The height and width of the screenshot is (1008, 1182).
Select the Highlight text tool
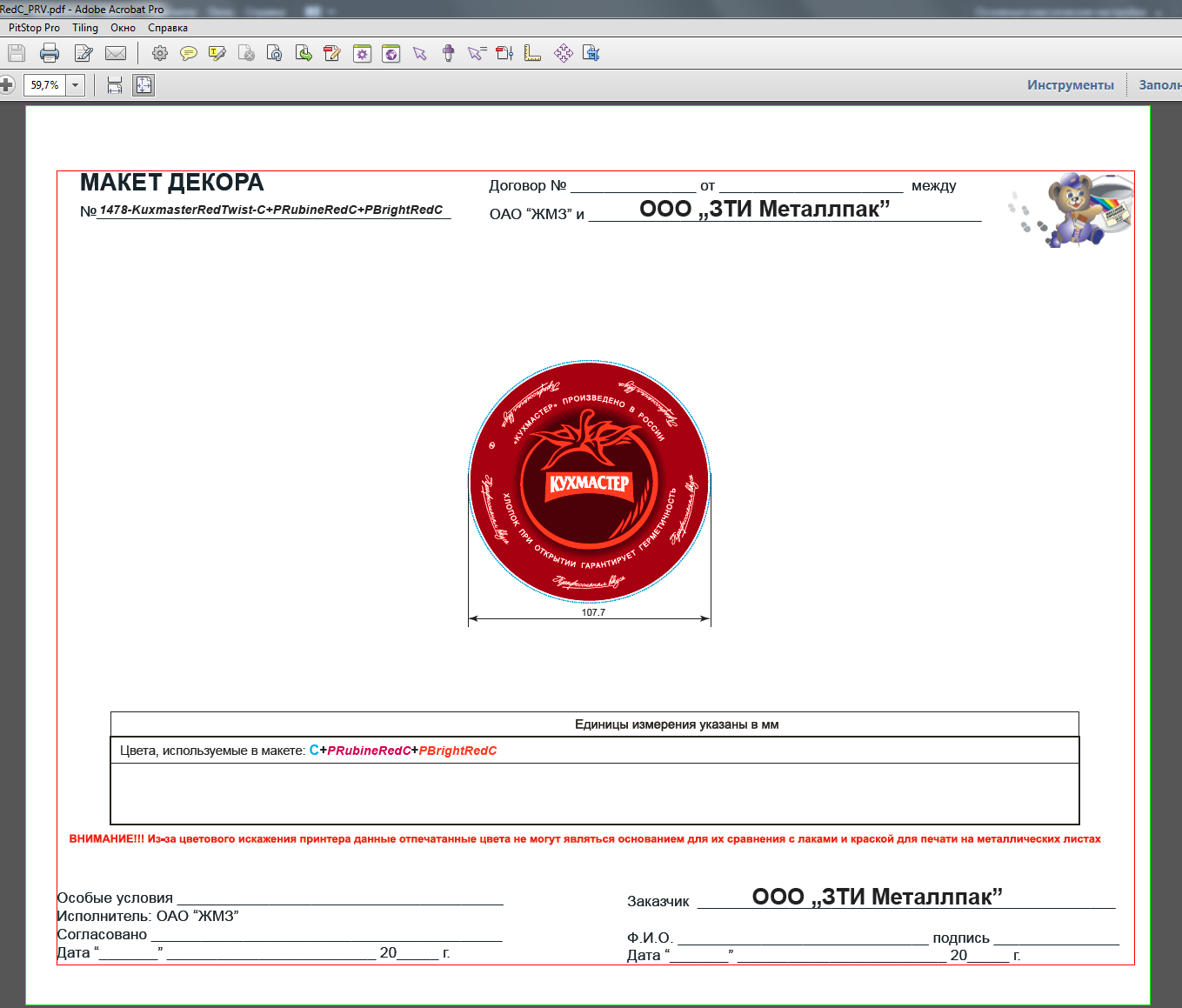(x=217, y=54)
